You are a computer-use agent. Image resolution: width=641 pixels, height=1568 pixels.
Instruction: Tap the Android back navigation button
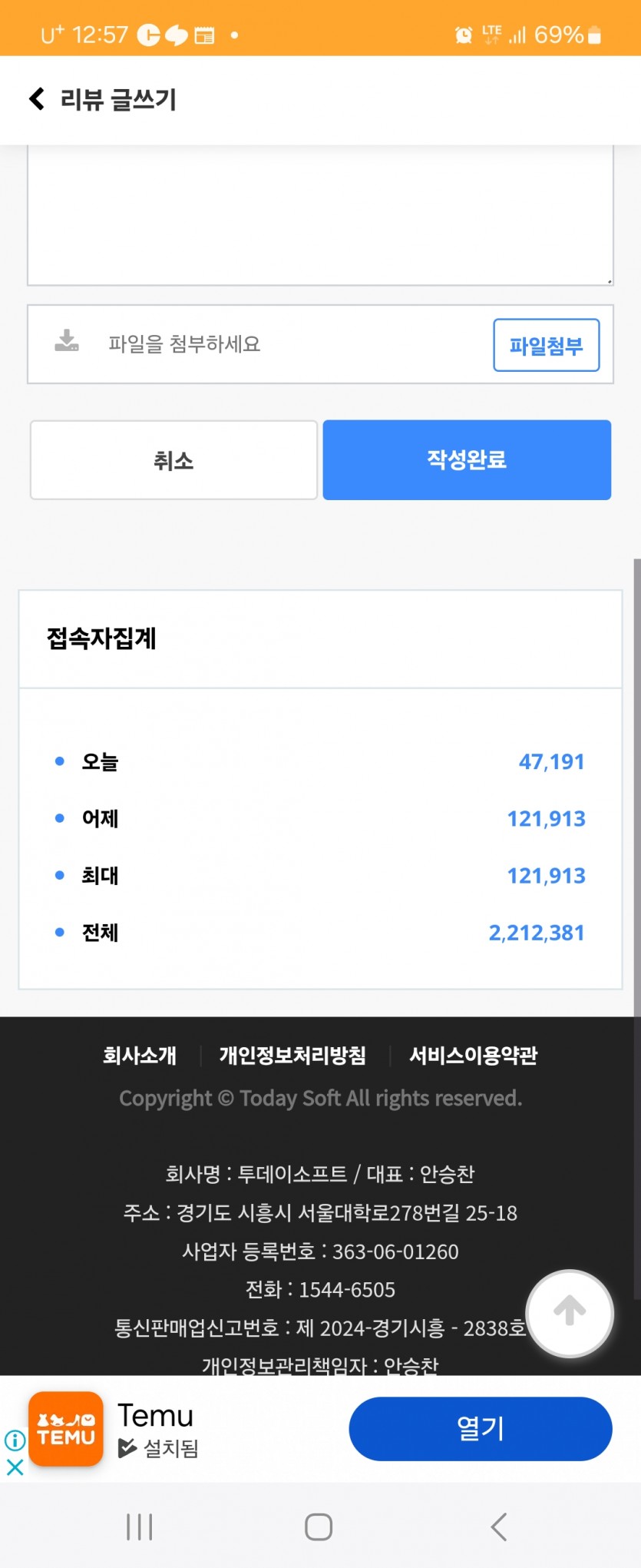click(499, 1527)
